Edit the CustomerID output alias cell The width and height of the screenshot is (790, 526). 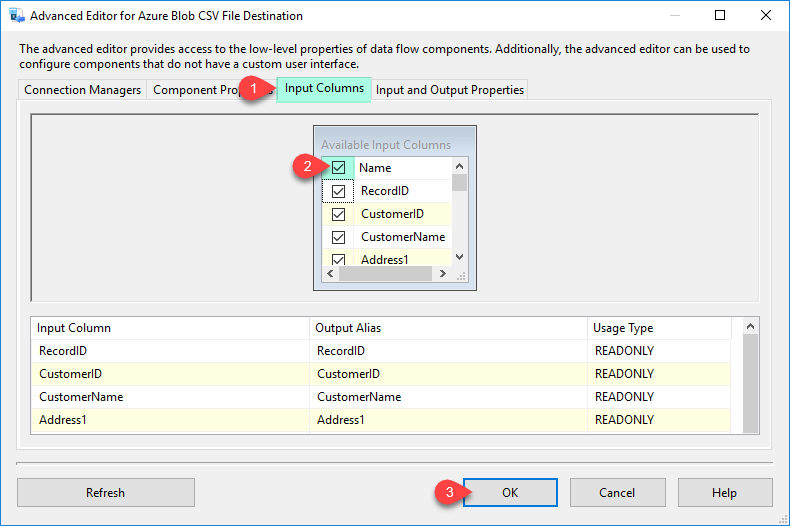coord(448,374)
